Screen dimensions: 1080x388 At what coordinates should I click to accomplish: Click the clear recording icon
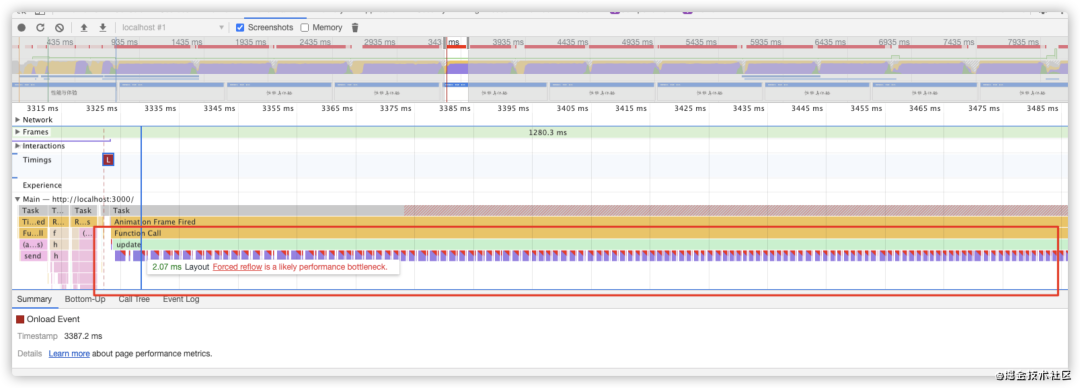(x=59, y=28)
